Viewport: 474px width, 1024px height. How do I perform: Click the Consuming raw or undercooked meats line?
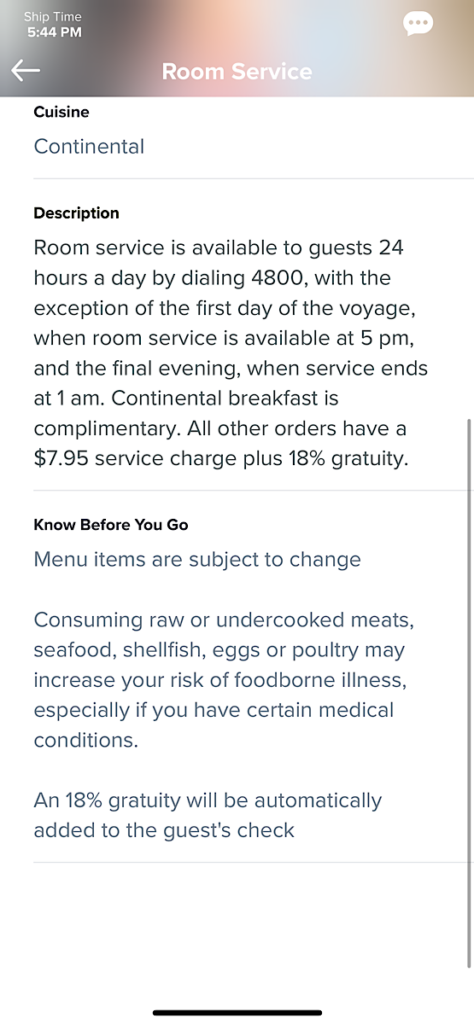(223, 619)
